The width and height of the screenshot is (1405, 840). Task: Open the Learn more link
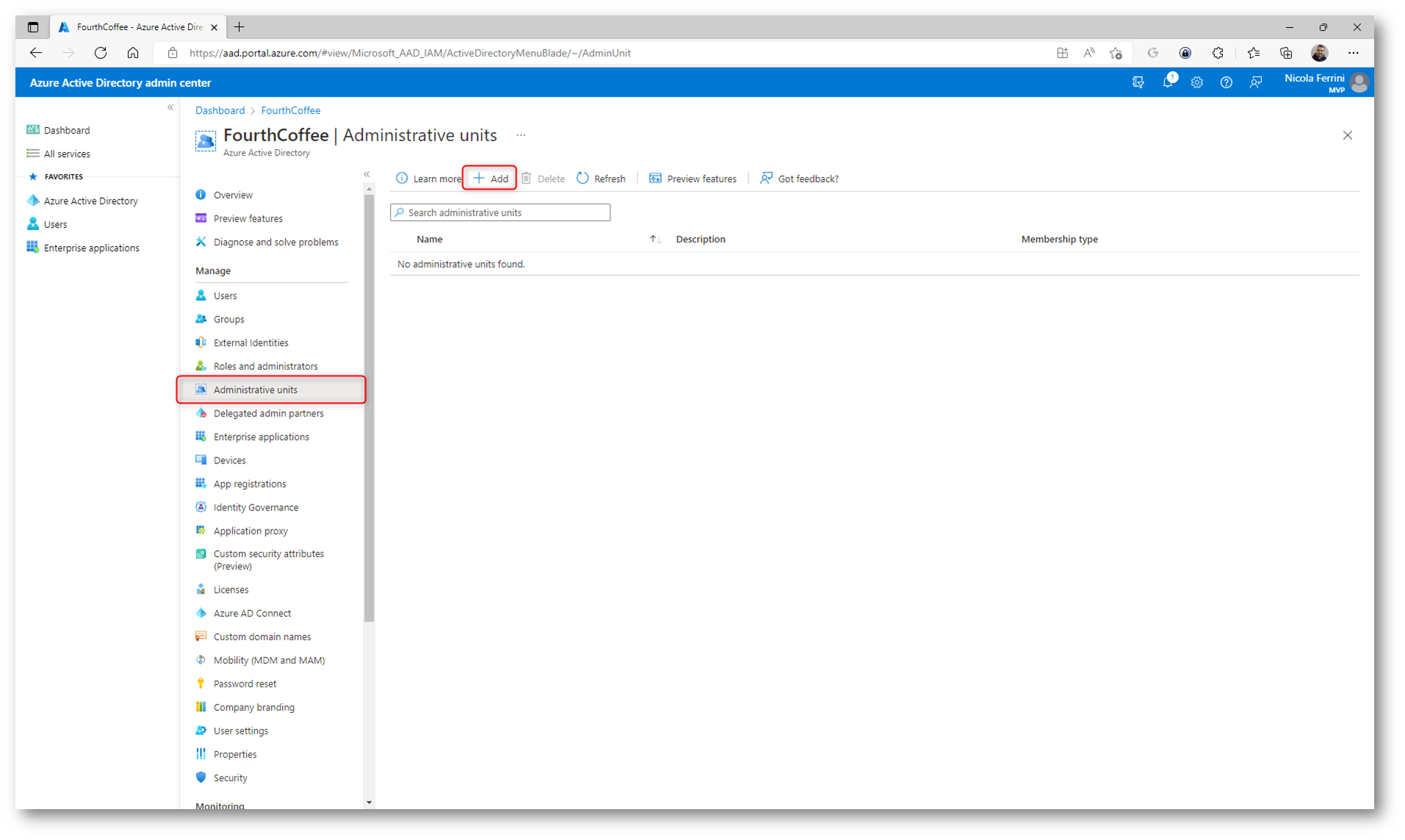click(x=428, y=178)
